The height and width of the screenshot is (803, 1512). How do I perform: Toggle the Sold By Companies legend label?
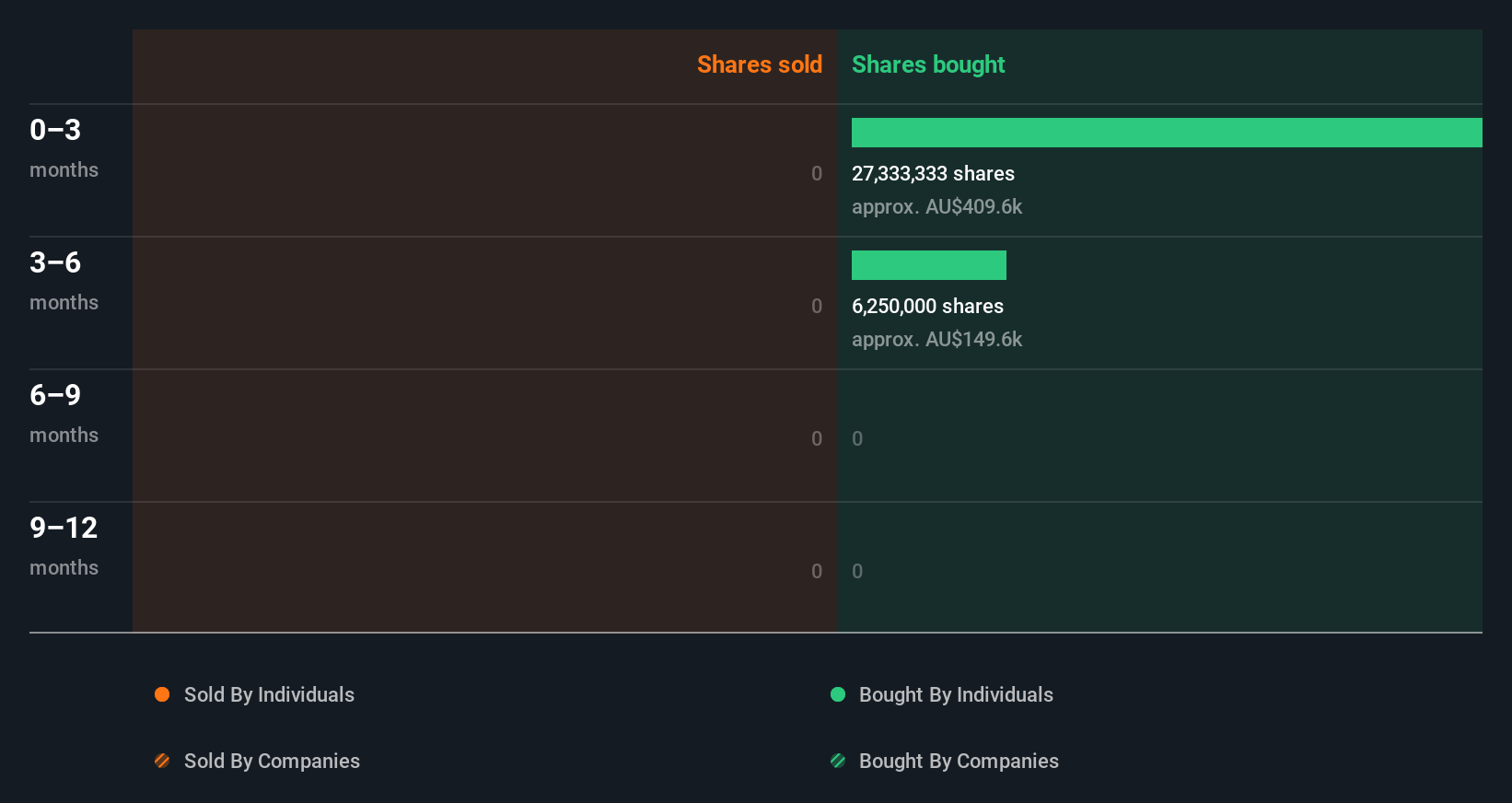[x=272, y=761]
